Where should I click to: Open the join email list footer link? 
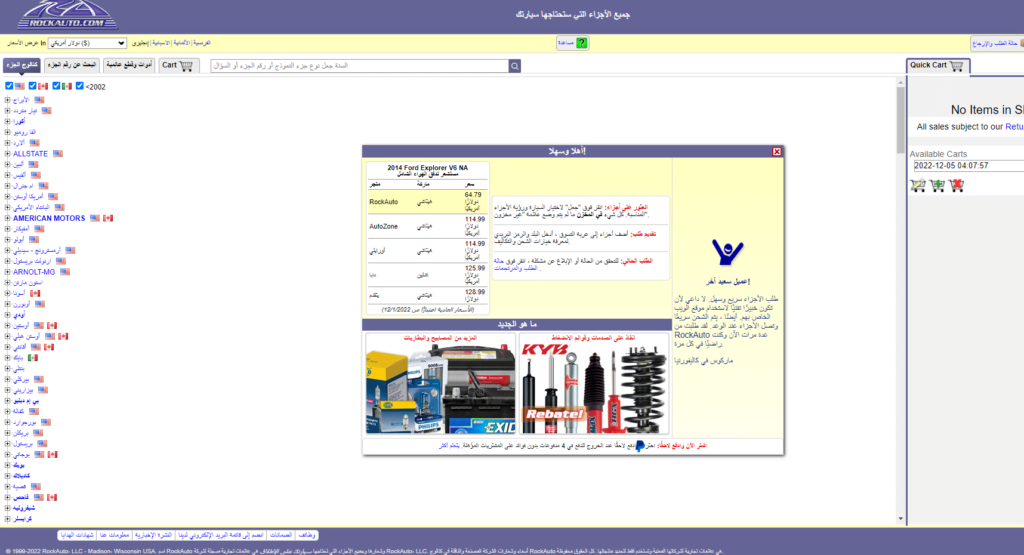click(x=221, y=535)
